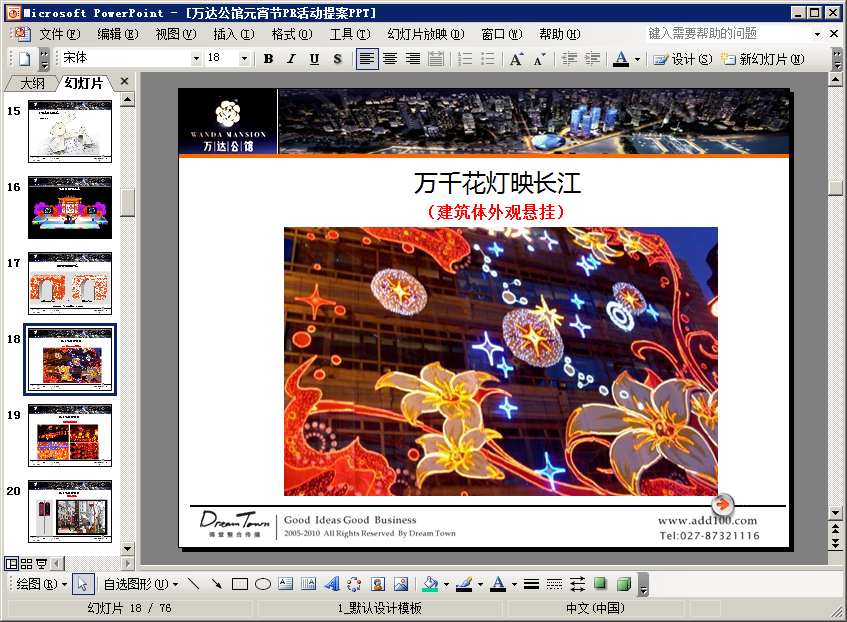Select slide 19 thumbnail
This screenshot has width=847, height=622.
70,436
